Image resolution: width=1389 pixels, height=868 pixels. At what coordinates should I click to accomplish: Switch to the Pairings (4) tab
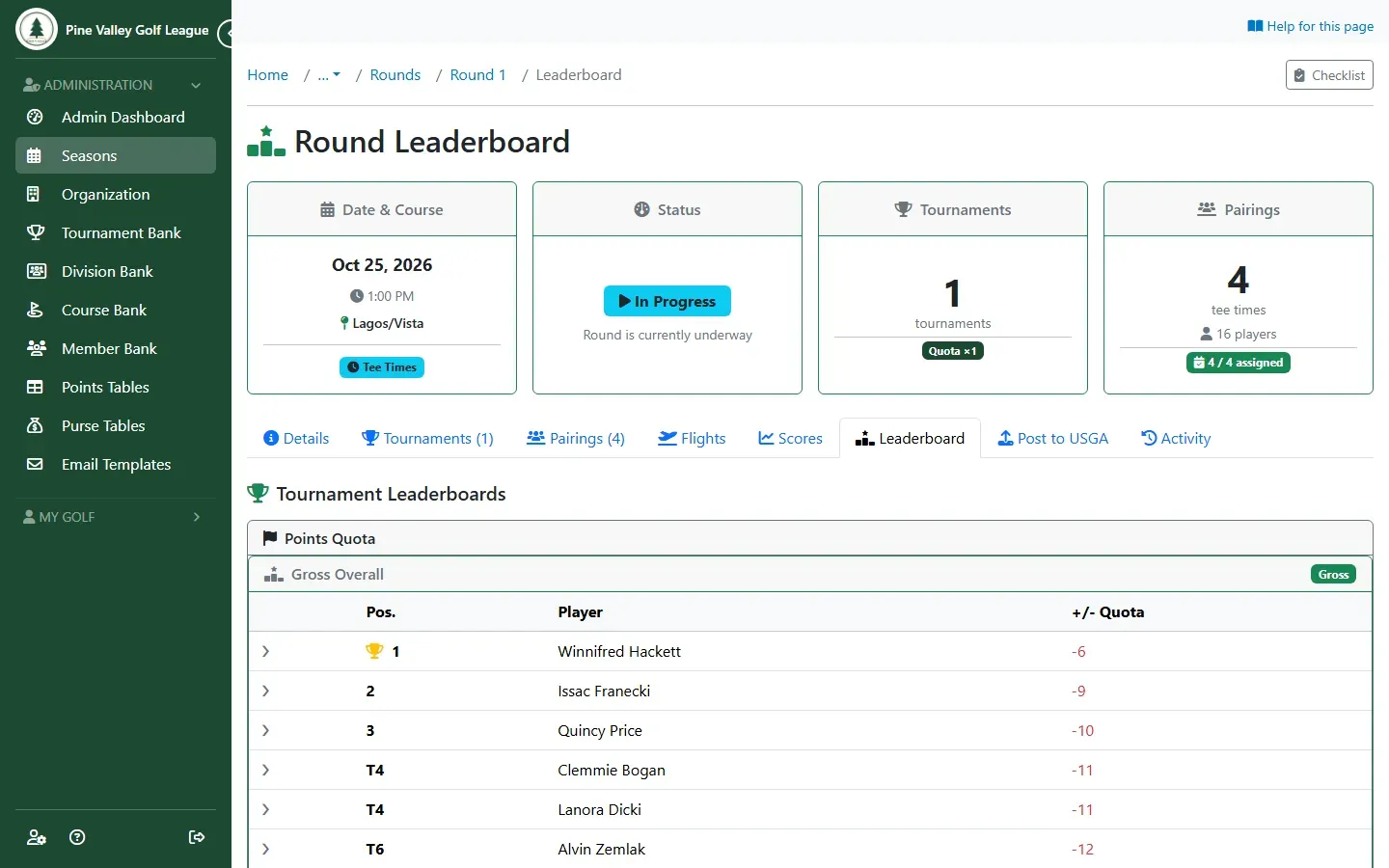tap(576, 438)
